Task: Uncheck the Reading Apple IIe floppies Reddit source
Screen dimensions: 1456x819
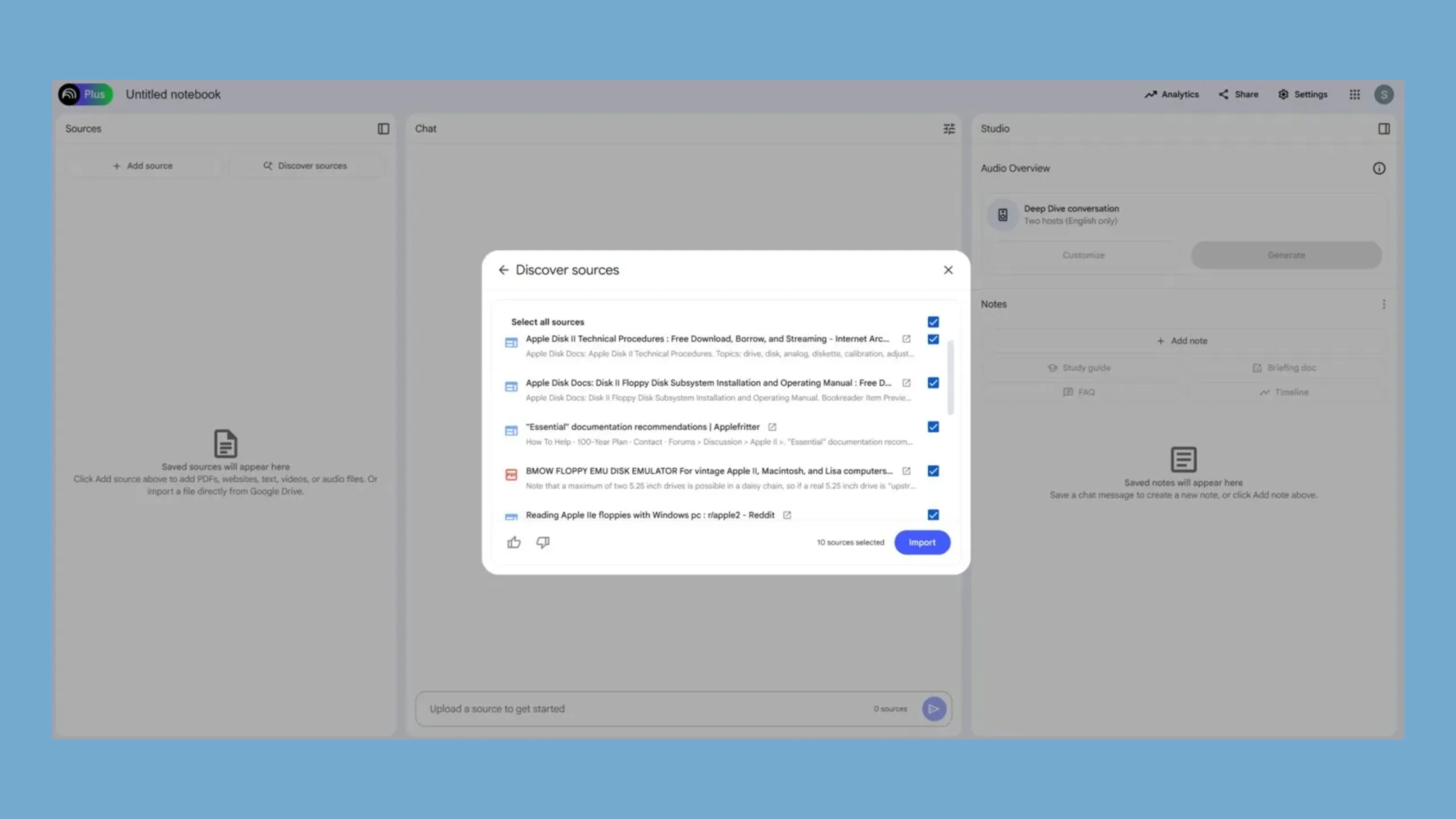Action: pos(933,515)
